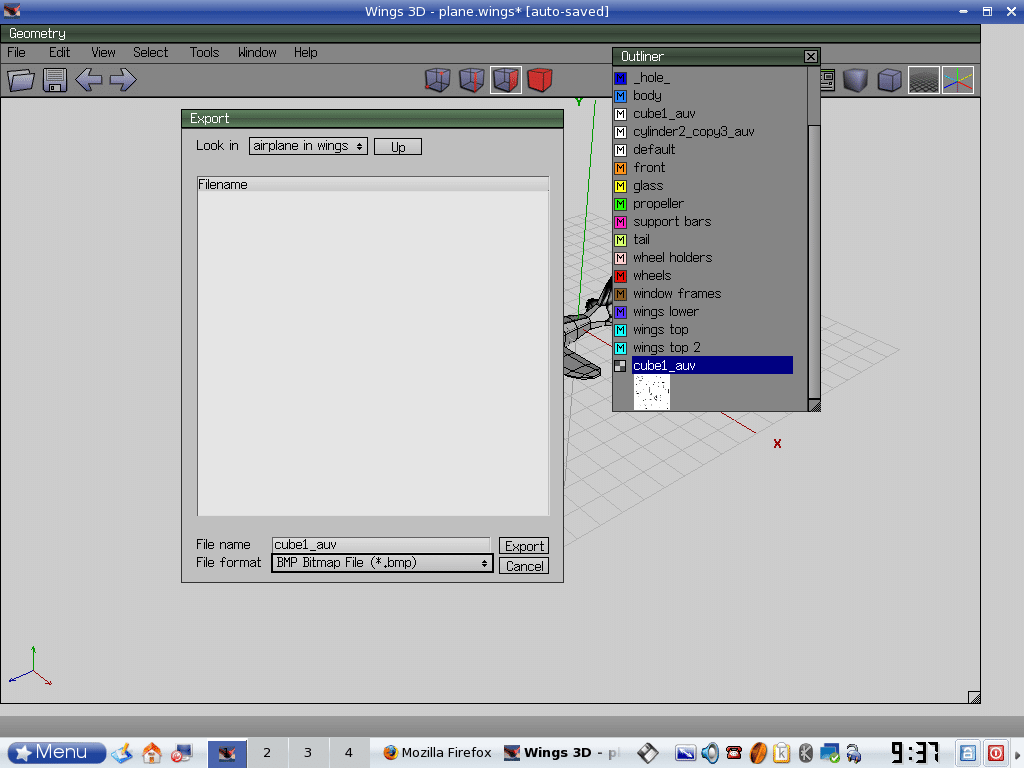Click the Undo left arrow icon
The width and height of the screenshot is (1024, 768).
pos(89,80)
